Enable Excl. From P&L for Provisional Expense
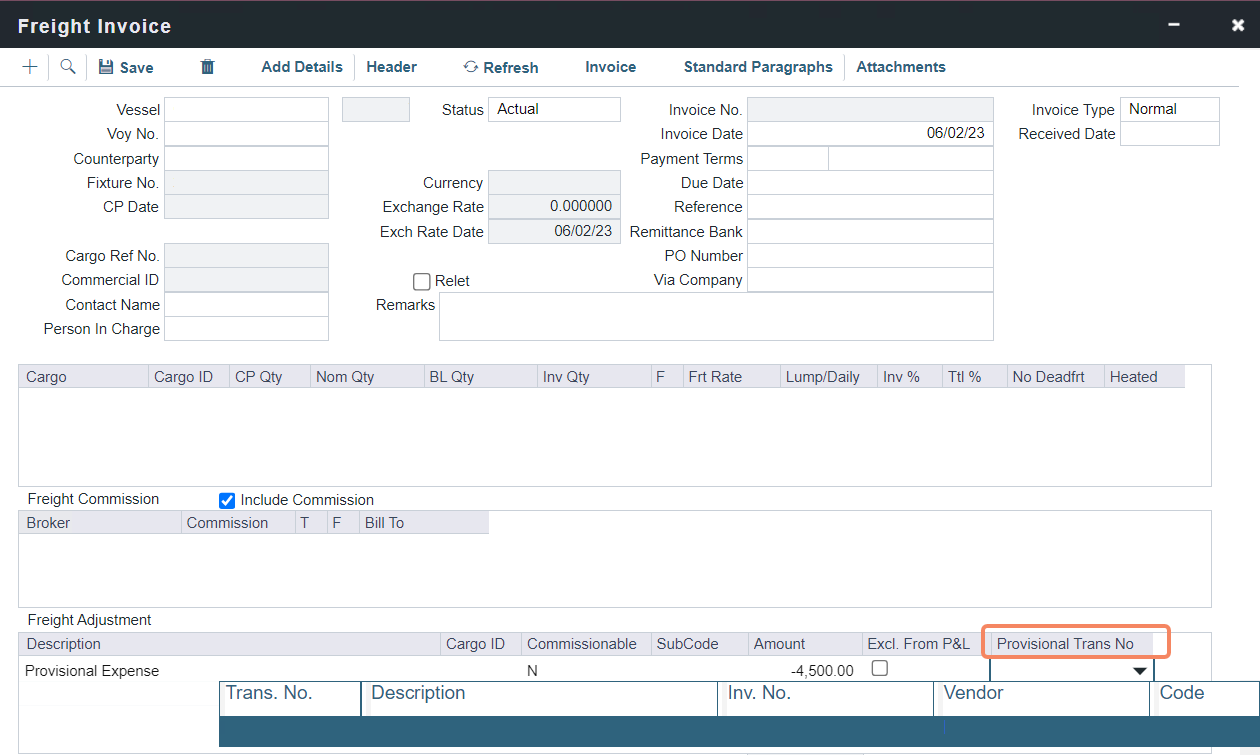Viewport: 1260px width, 755px height. click(x=879, y=668)
